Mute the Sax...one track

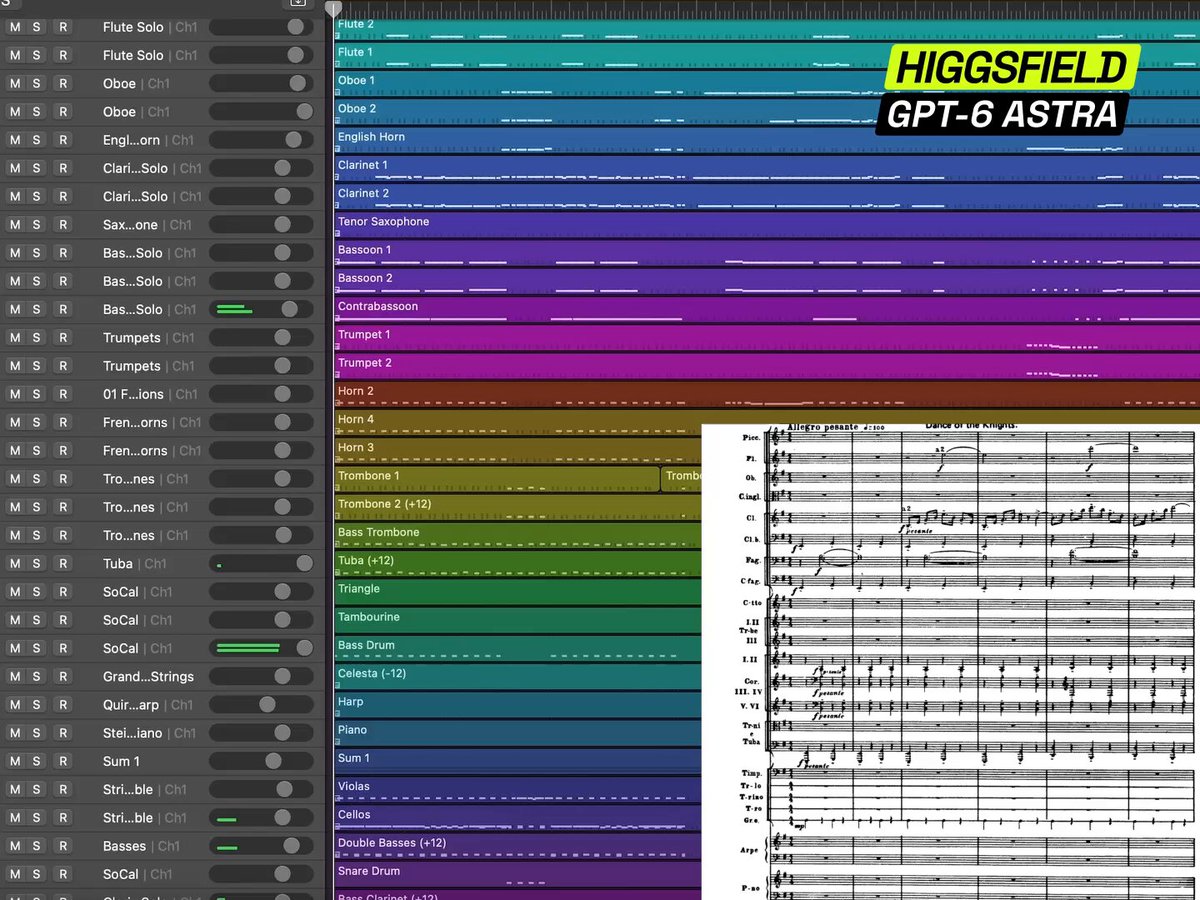pyautogui.click(x=15, y=225)
